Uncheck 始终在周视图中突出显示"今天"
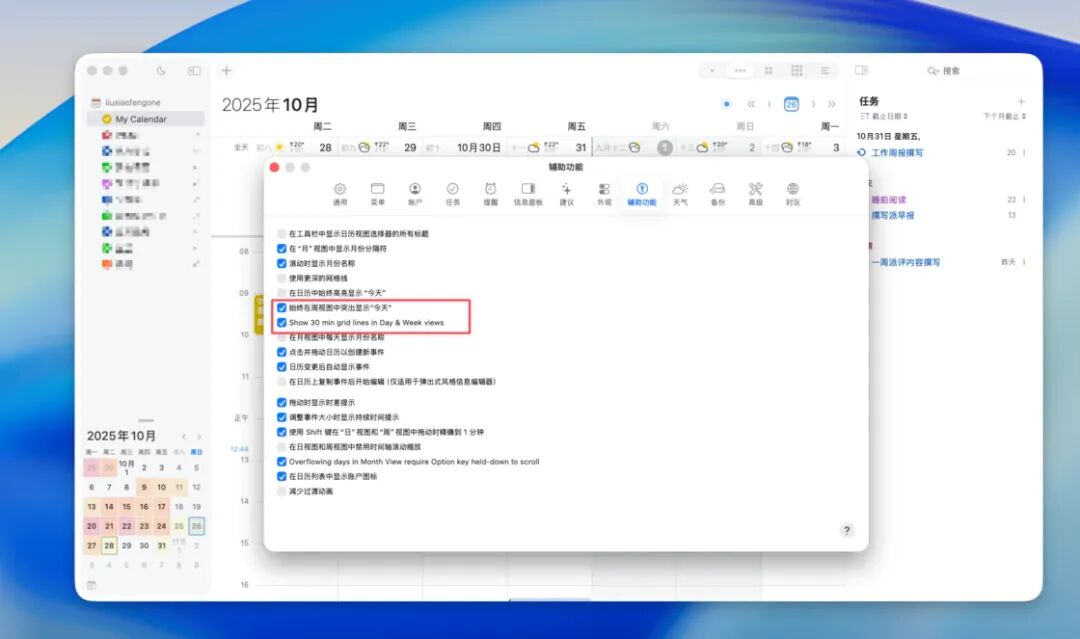 click(x=282, y=308)
